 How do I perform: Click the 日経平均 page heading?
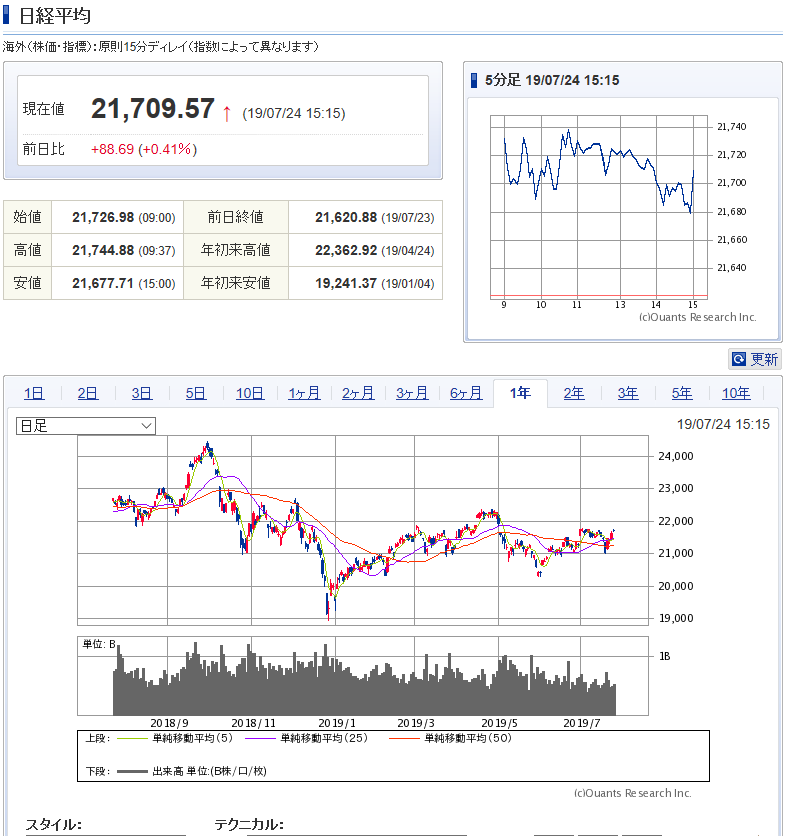coord(55,15)
